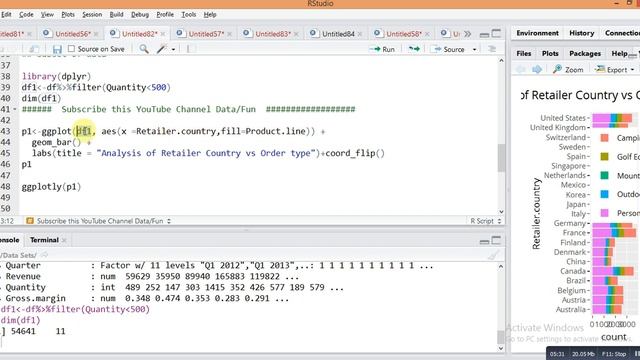Viewport: 640px width, 360px height.
Task: Click the Golf Equipment olive legend swatch
Action: [604, 157]
